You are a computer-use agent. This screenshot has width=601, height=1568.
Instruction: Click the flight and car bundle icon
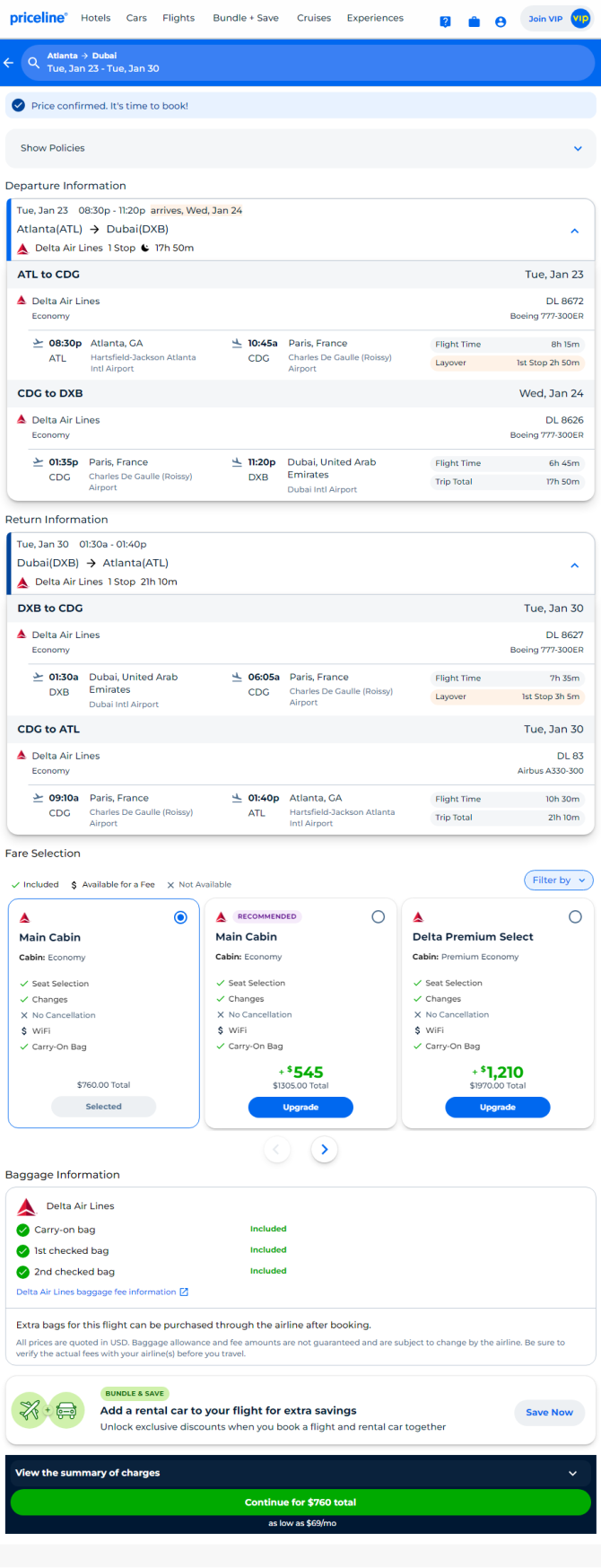48,1410
